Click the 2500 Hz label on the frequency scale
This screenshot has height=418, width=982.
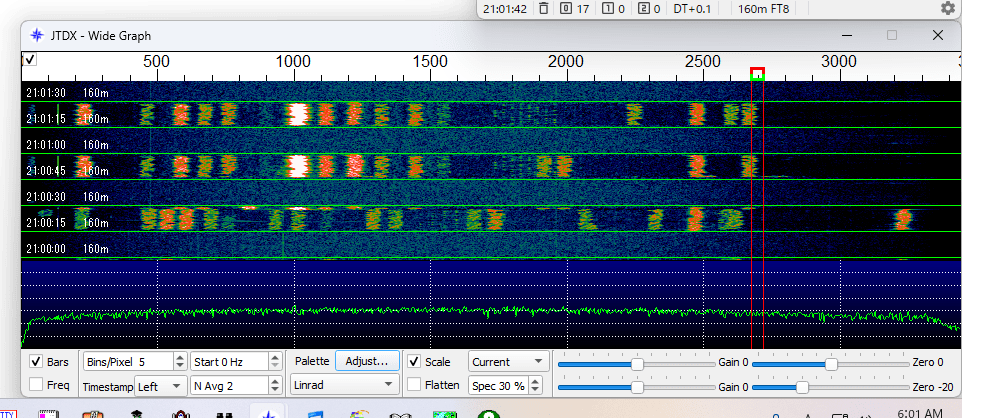tap(703, 61)
